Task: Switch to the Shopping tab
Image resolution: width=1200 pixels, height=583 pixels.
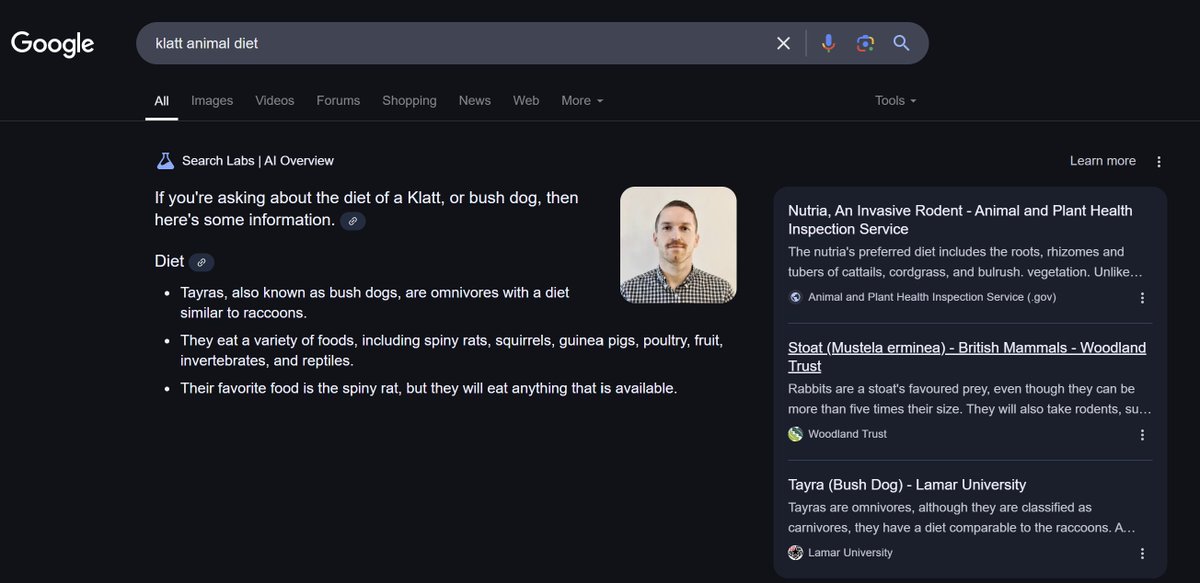Action: [409, 100]
